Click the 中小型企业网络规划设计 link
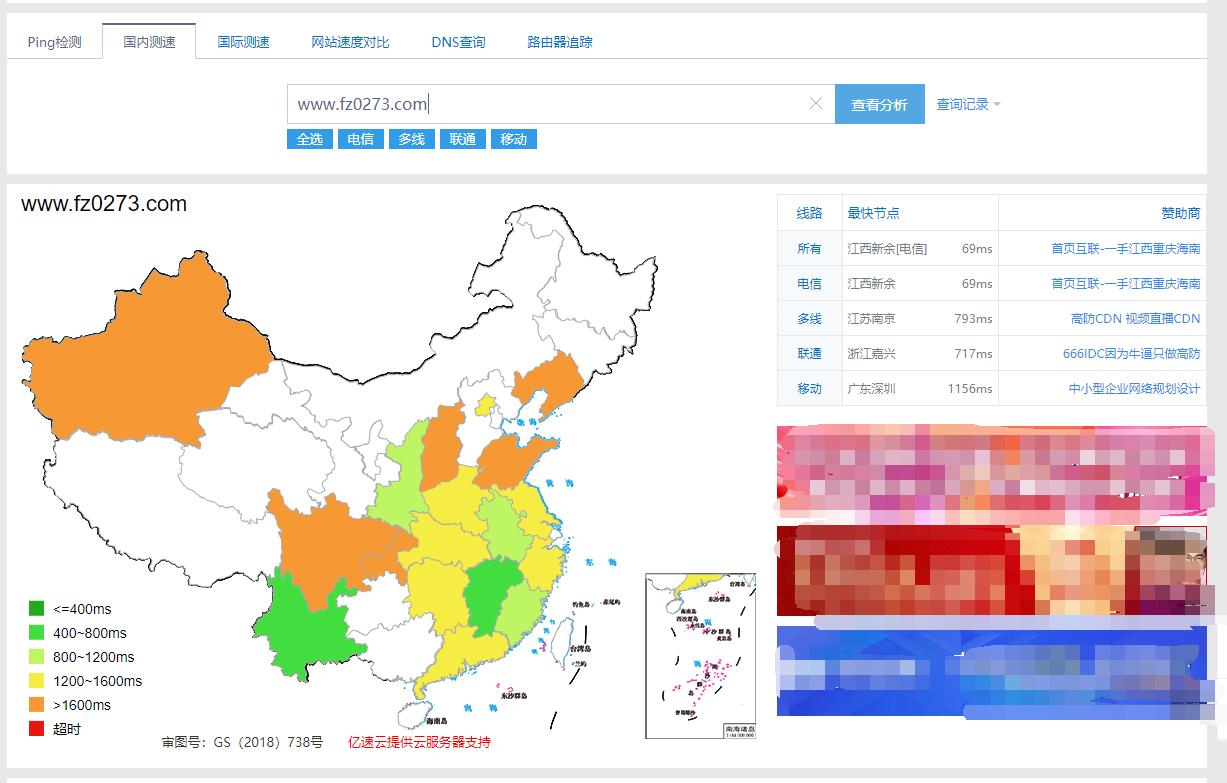 tap(1133, 389)
